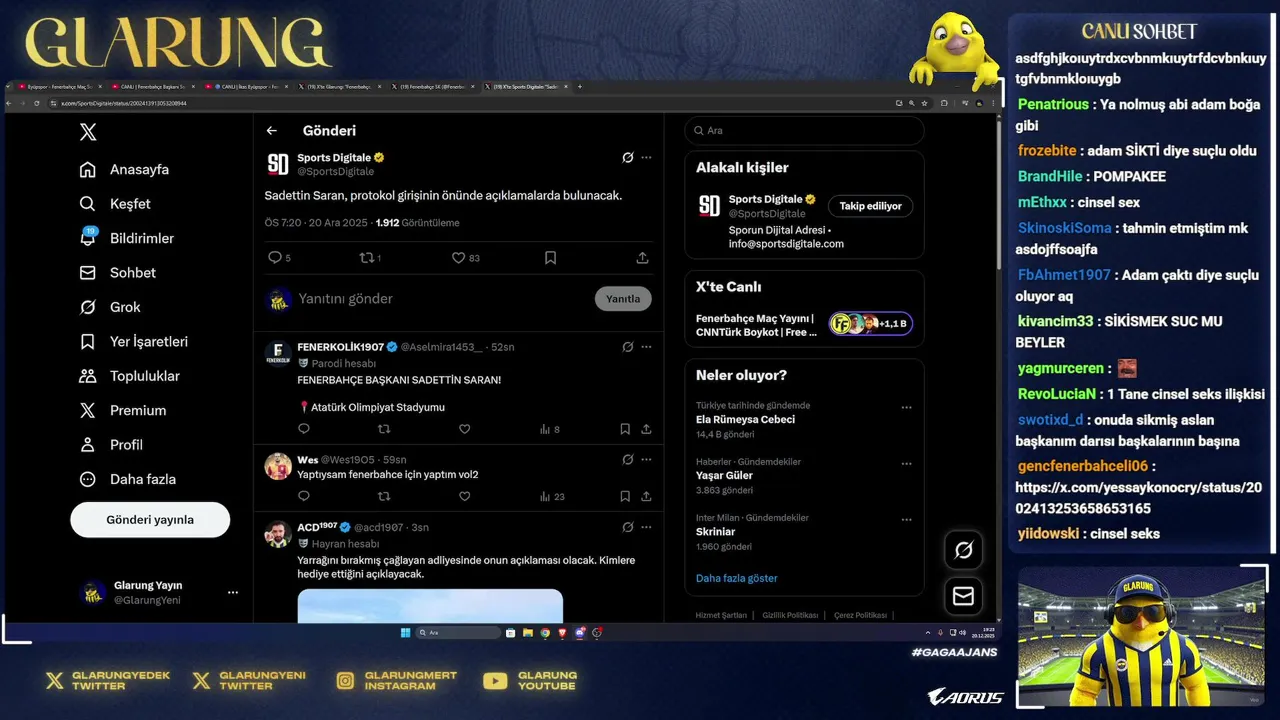View stats of Wes reply
Screen dimensions: 1280x720
tap(551, 496)
